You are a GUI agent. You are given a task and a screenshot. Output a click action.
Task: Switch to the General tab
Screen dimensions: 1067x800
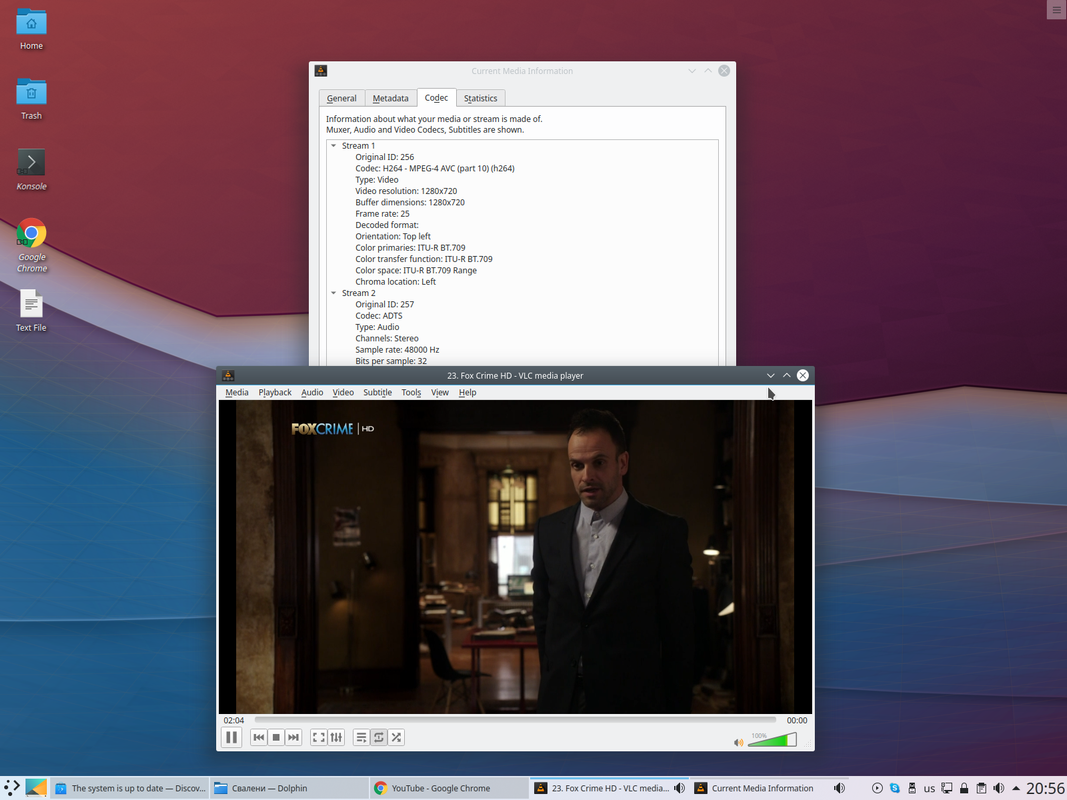(342, 98)
